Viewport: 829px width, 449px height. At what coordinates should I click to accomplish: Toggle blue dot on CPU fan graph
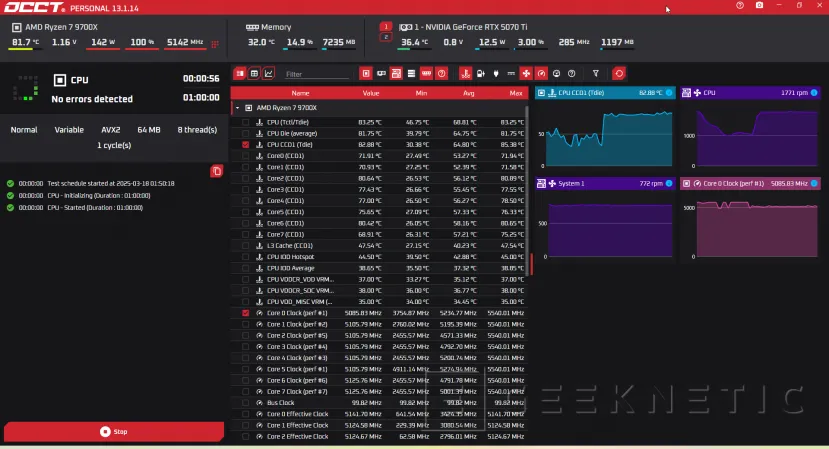point(814,93)
